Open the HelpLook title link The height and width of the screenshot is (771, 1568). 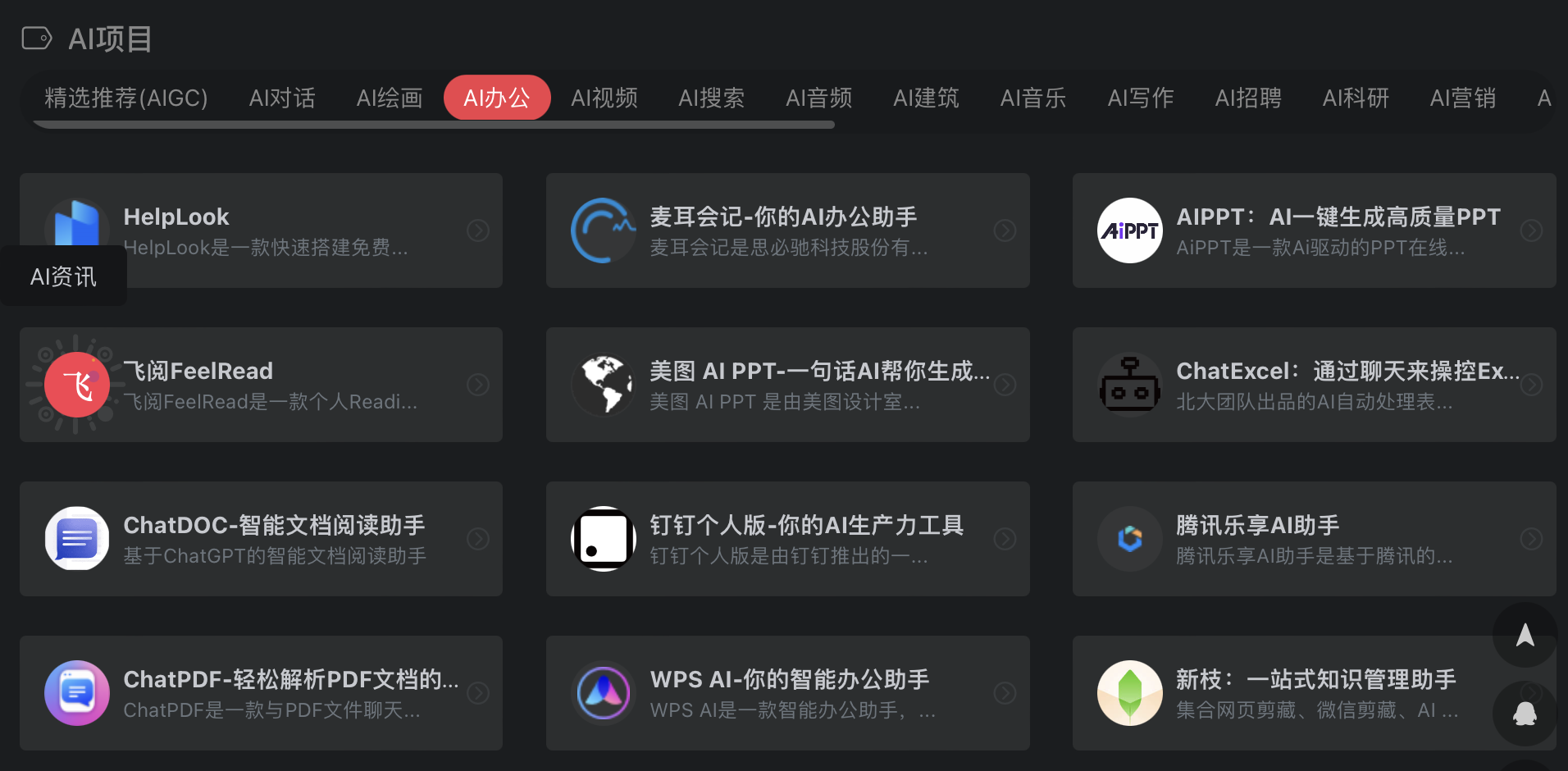(176, 217)
